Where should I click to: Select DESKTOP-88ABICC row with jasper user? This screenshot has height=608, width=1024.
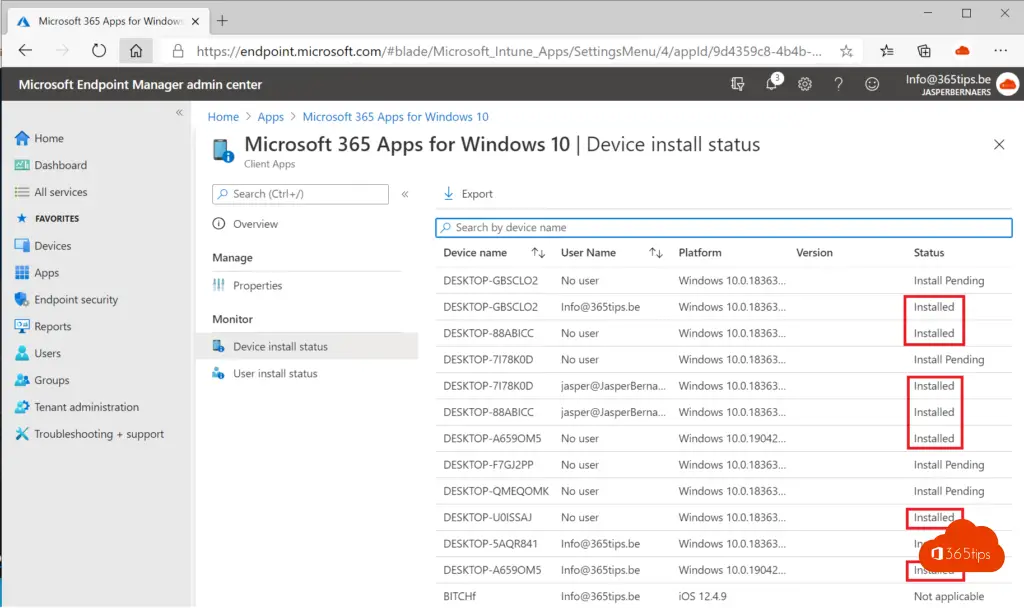click(724, 411)
